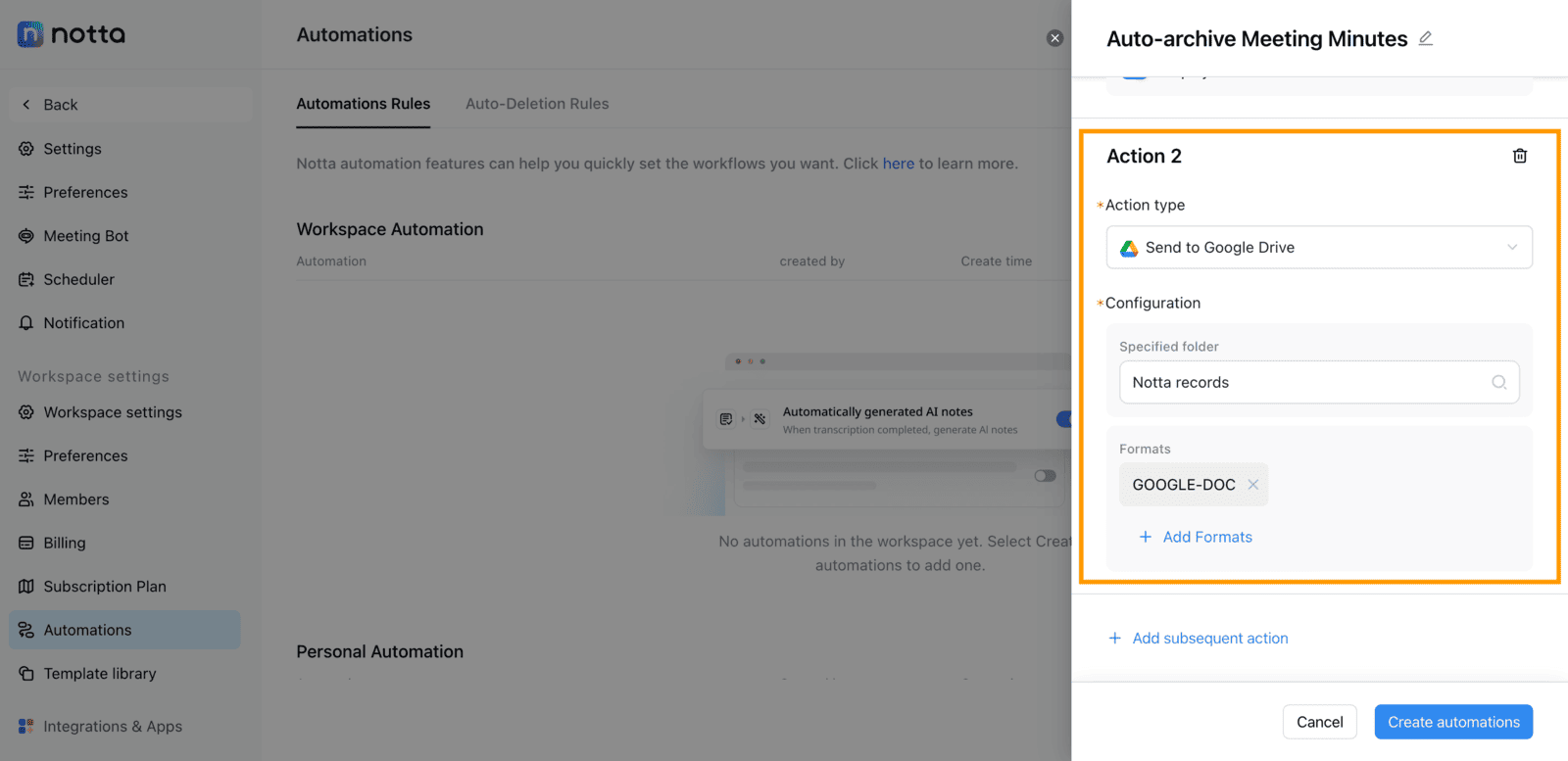Click the Notta logo icon
The width and height of the screenshot is (1568, 761).
pos(30,34)
